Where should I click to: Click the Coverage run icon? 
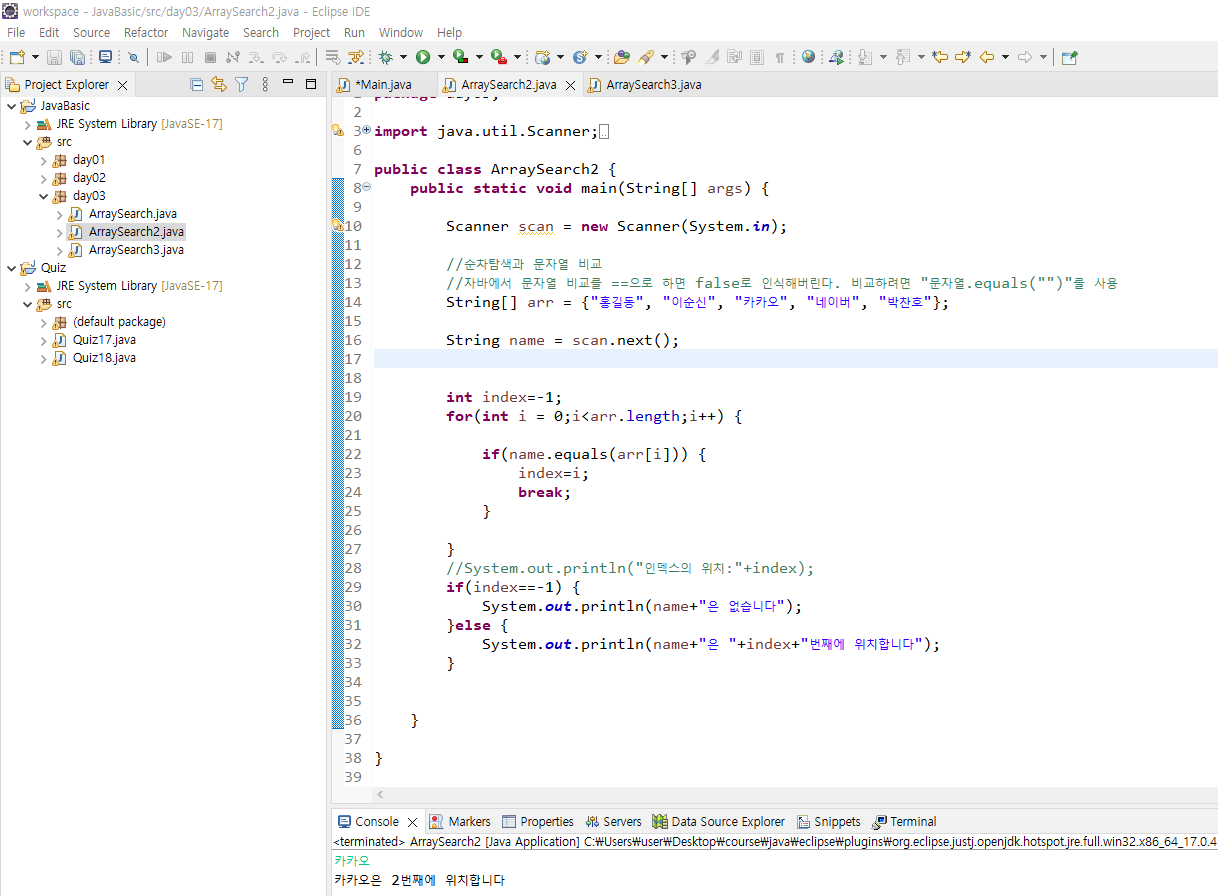point(460,57)
